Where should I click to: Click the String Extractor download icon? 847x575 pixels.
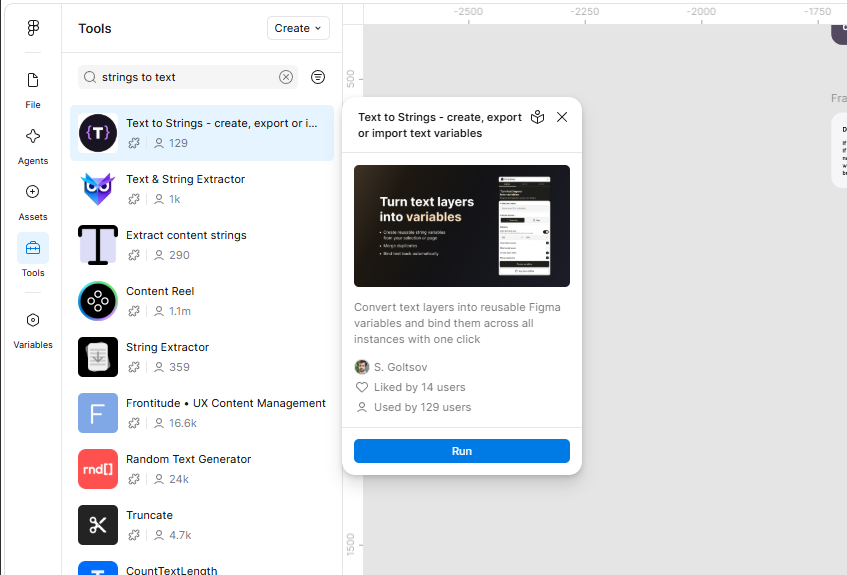(98, 357)
